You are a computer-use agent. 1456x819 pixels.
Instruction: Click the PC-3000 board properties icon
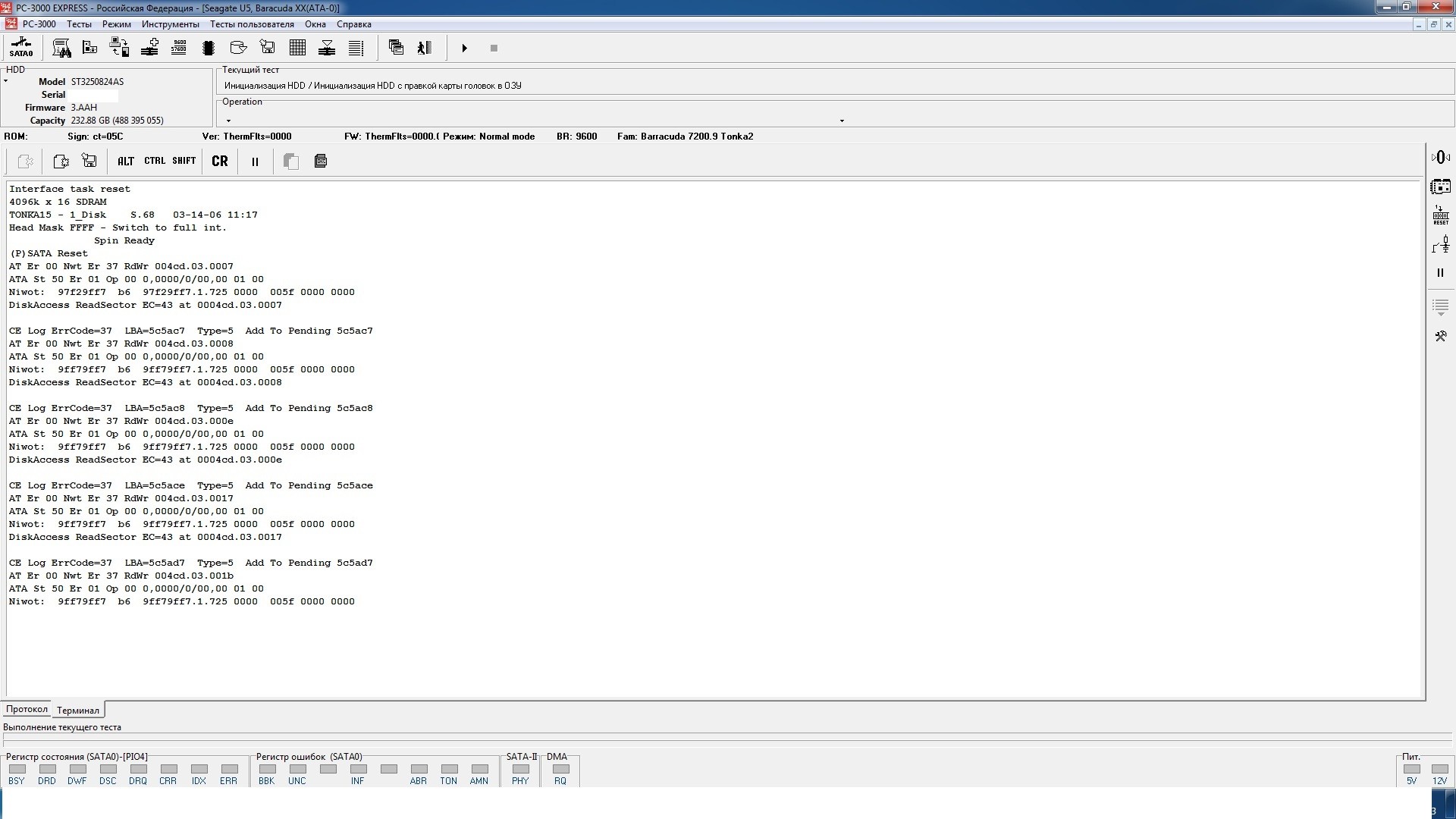(90, 48)
